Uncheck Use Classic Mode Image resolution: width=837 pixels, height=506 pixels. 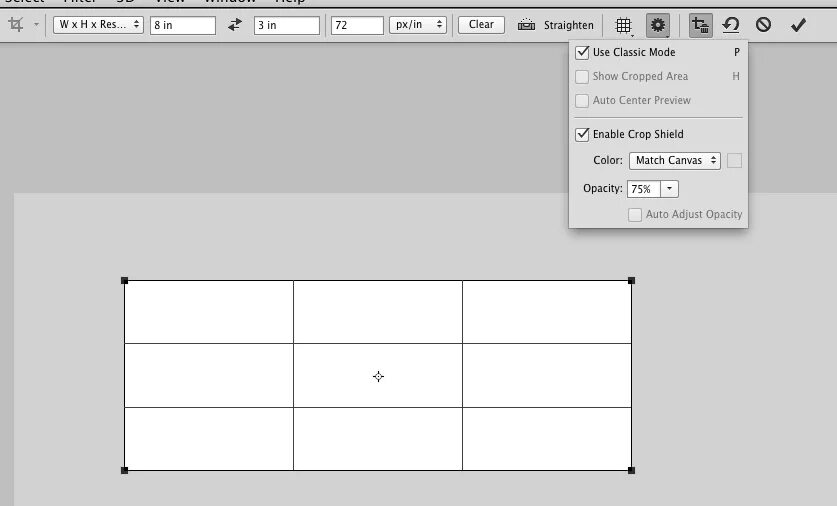tap(582, 52)
